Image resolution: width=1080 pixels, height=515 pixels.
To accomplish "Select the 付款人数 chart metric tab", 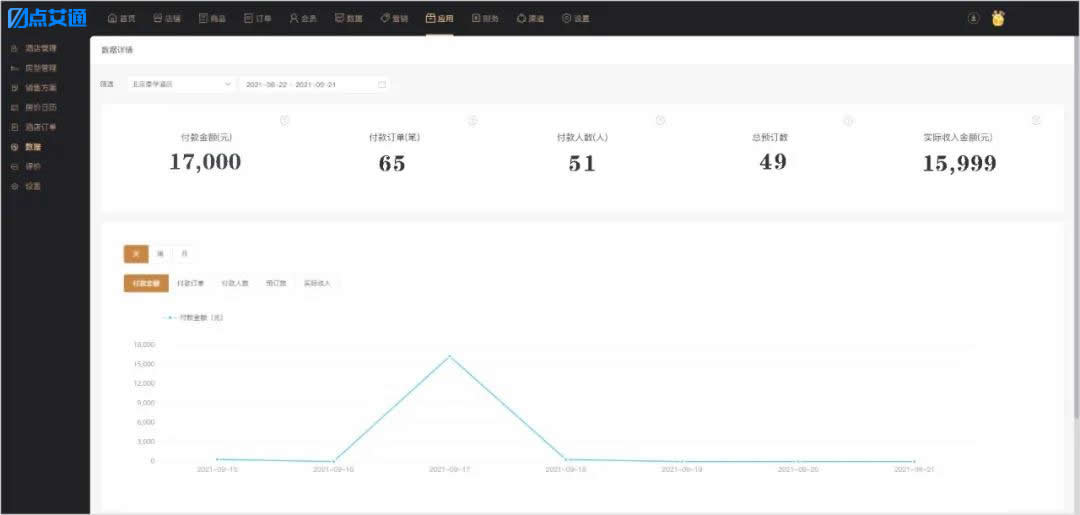I will point(235,284).
